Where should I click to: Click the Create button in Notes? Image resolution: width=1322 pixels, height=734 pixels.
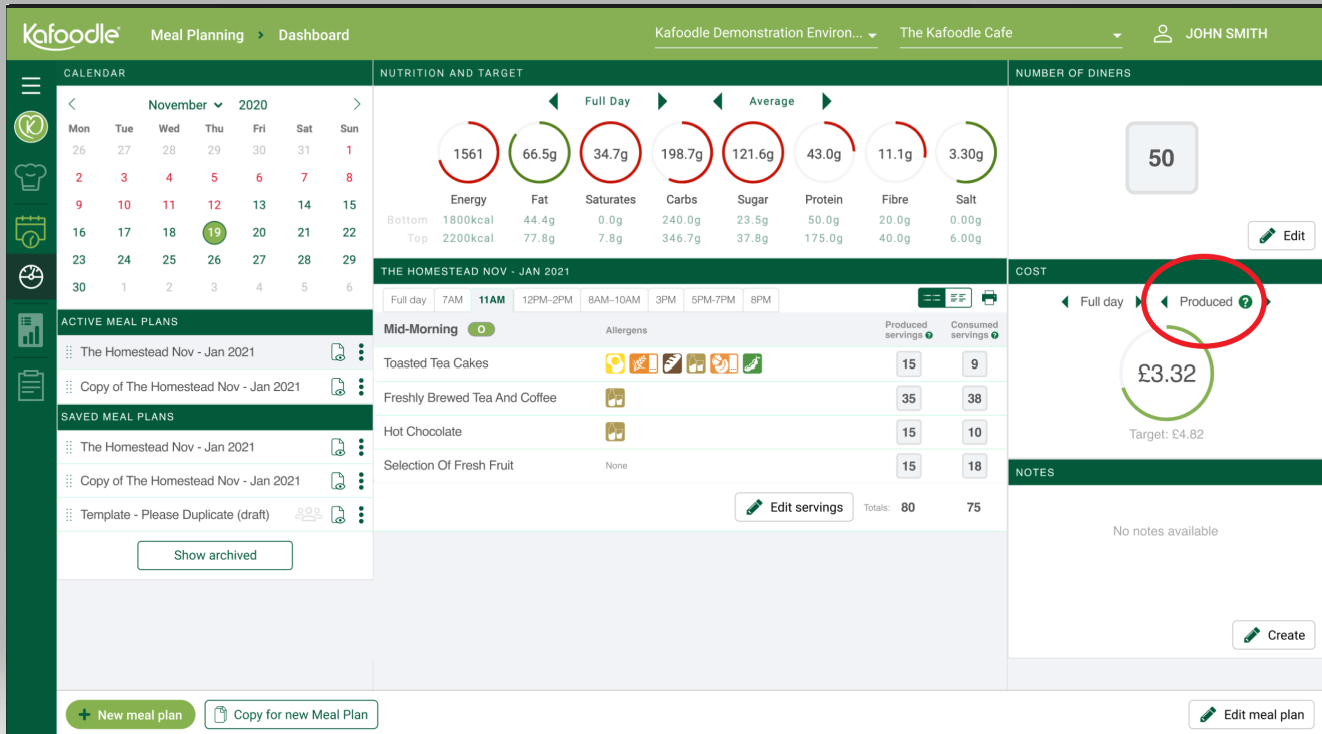tap(1273, 635)
